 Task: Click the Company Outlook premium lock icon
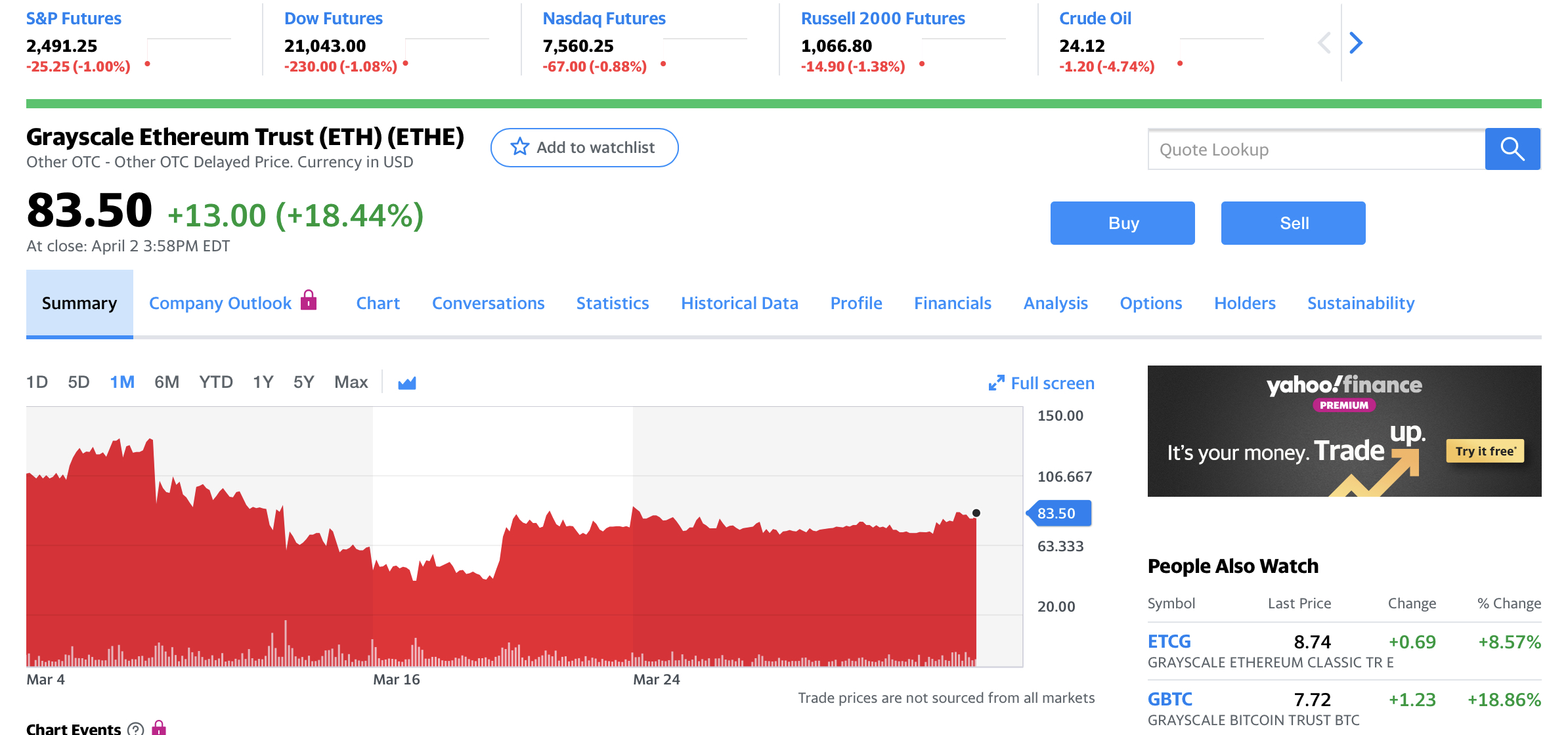[x=309, y=301]
